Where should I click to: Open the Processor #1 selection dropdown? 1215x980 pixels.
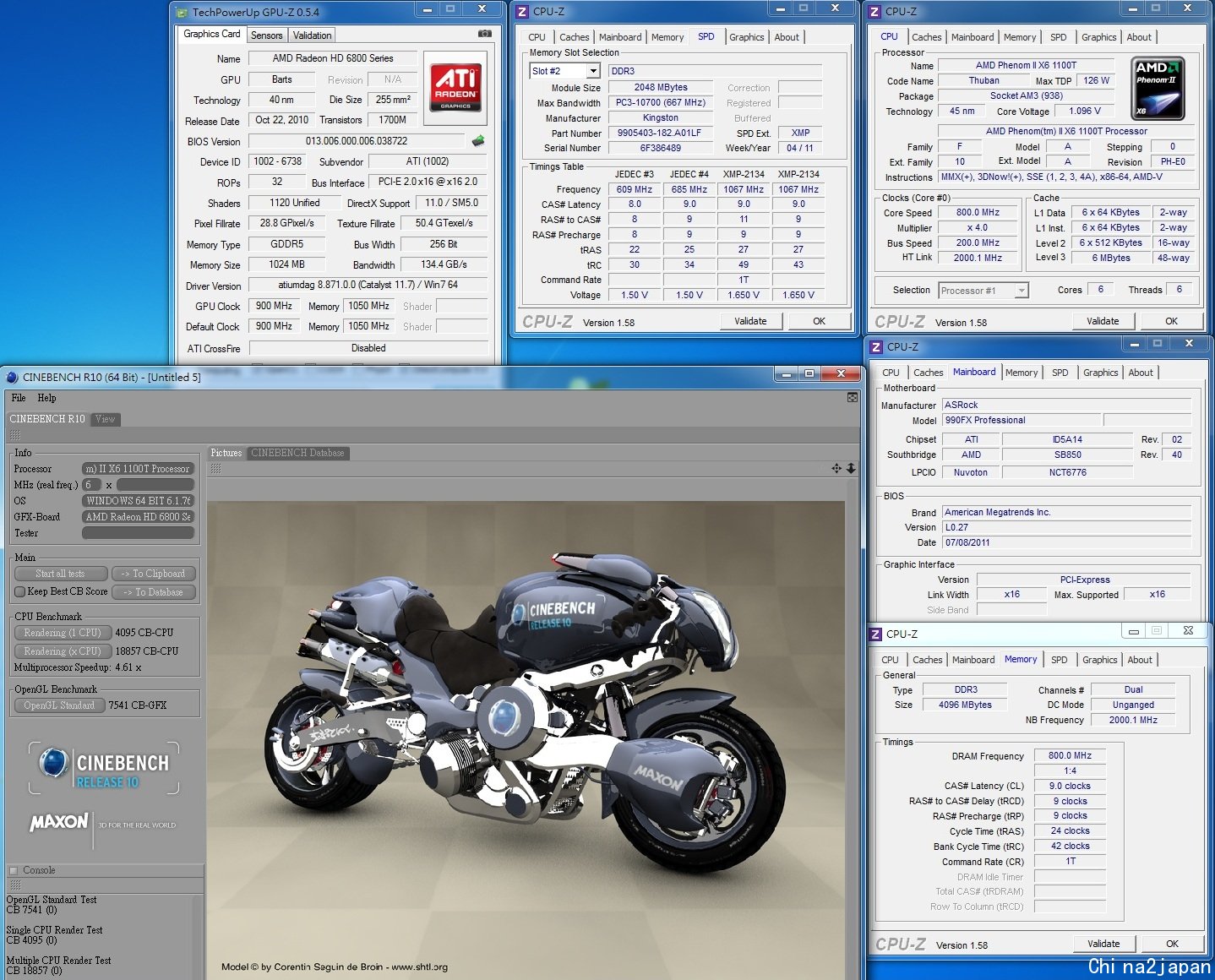[x=1022, y=290]
